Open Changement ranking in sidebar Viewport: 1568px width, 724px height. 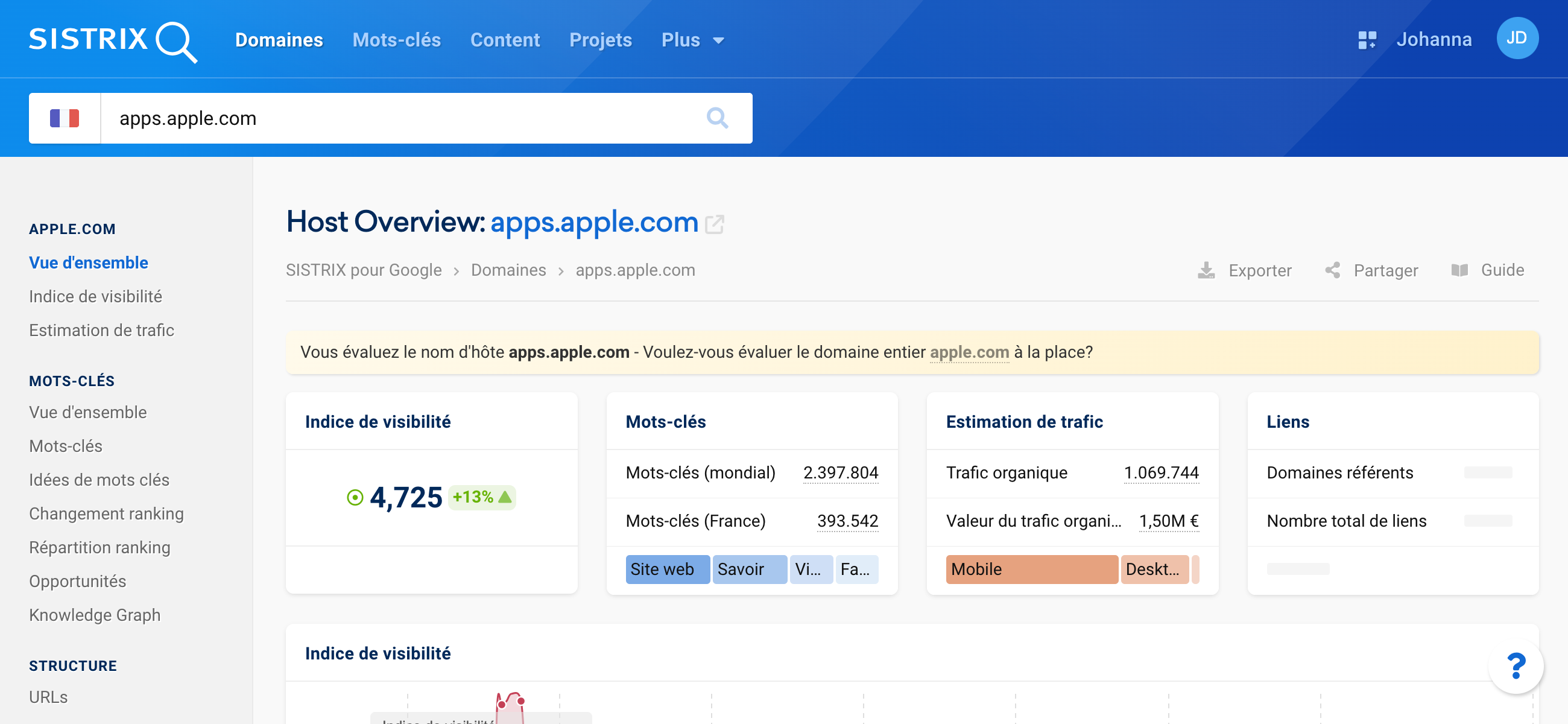coord(107,513)
